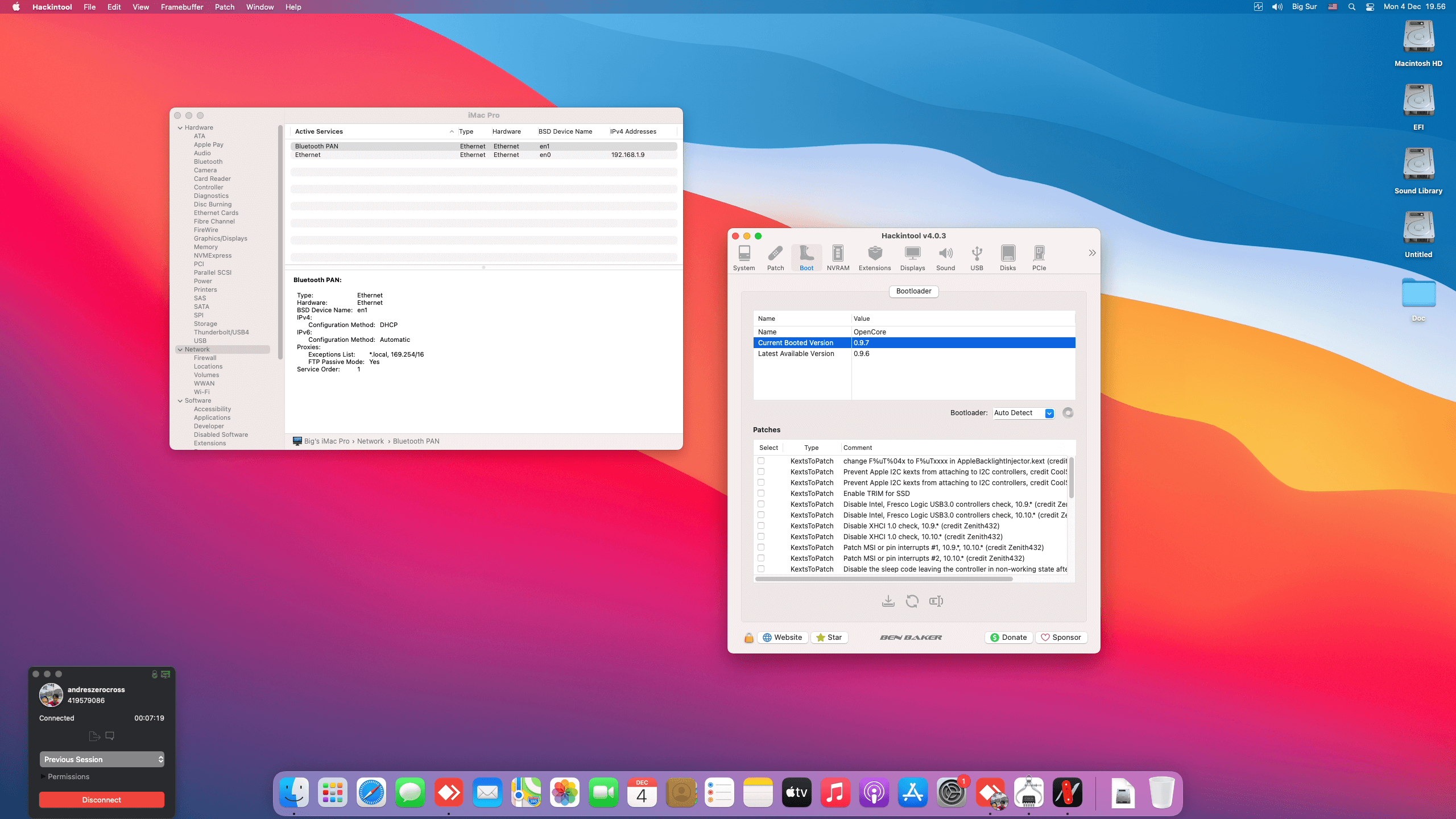The height and width of the screenshot is (819, 1456).
Task: Click Disconnect in AnyDesk panel
Action: pyautogui.click(x=102, y=800)
